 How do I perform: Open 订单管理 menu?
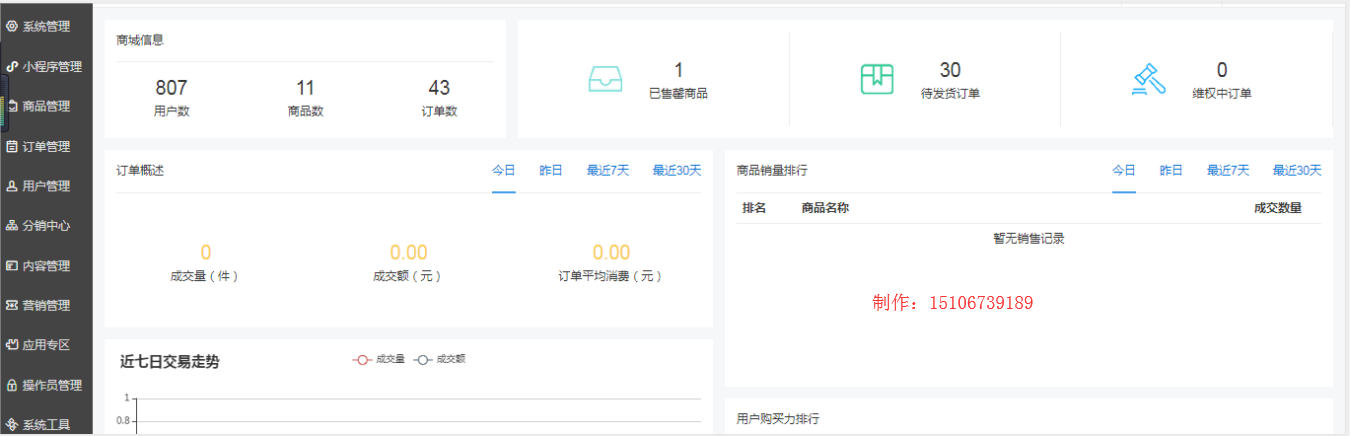pos(46,146)
